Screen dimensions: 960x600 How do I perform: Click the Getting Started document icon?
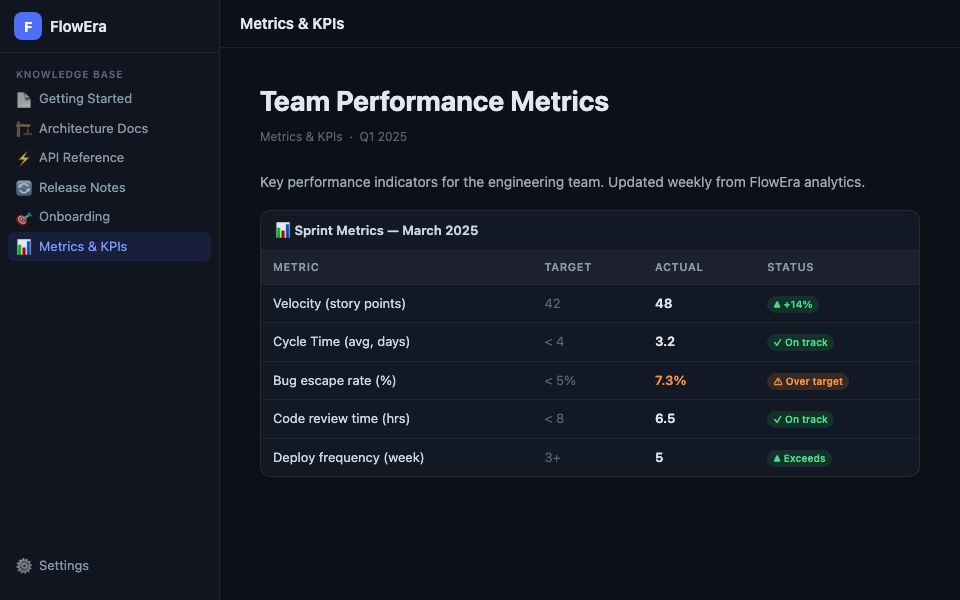coord(24,99)
